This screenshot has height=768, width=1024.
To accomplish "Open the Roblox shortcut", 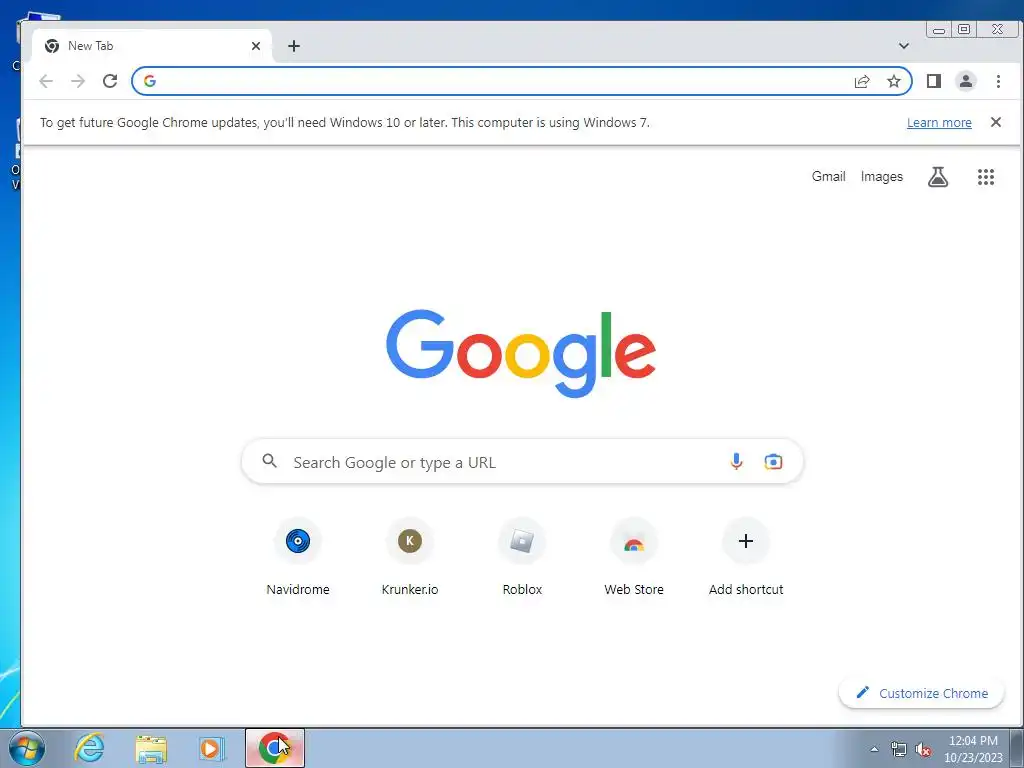I will pyautogui.click(x=522, y=556).
